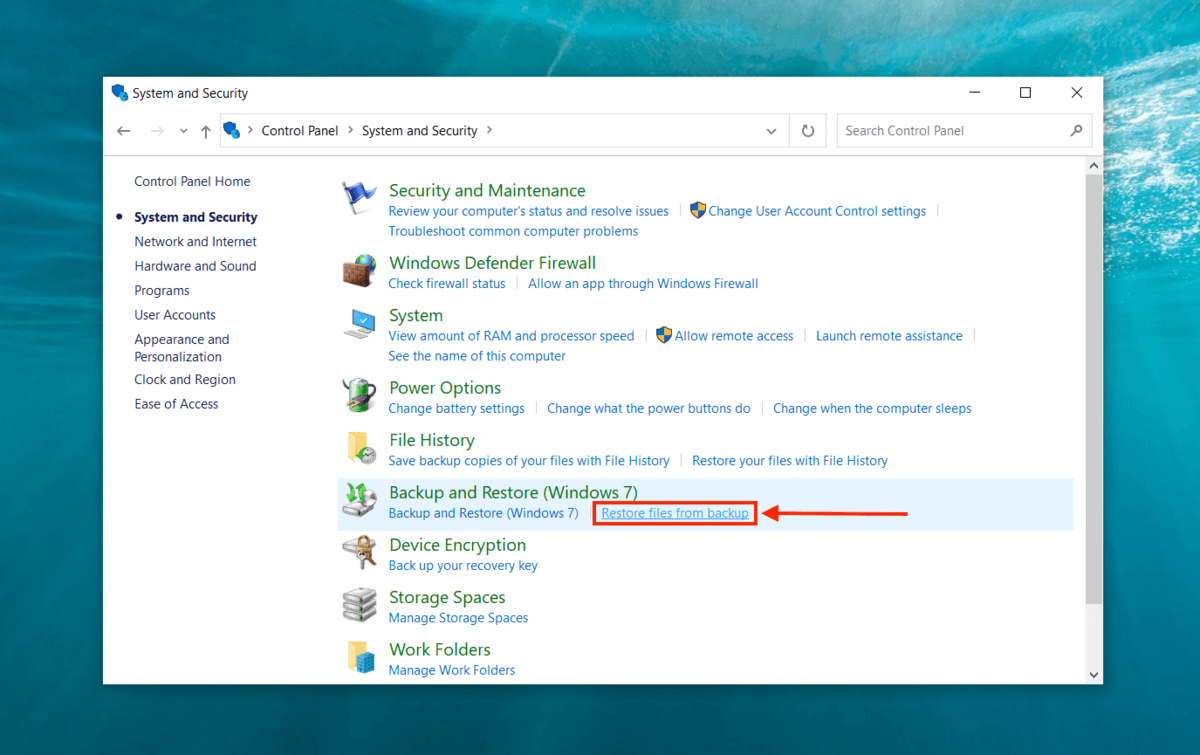The image size is (1200, 755).
Task: Click the Security and Maintenance flag icon
Action: click(359, 198)
